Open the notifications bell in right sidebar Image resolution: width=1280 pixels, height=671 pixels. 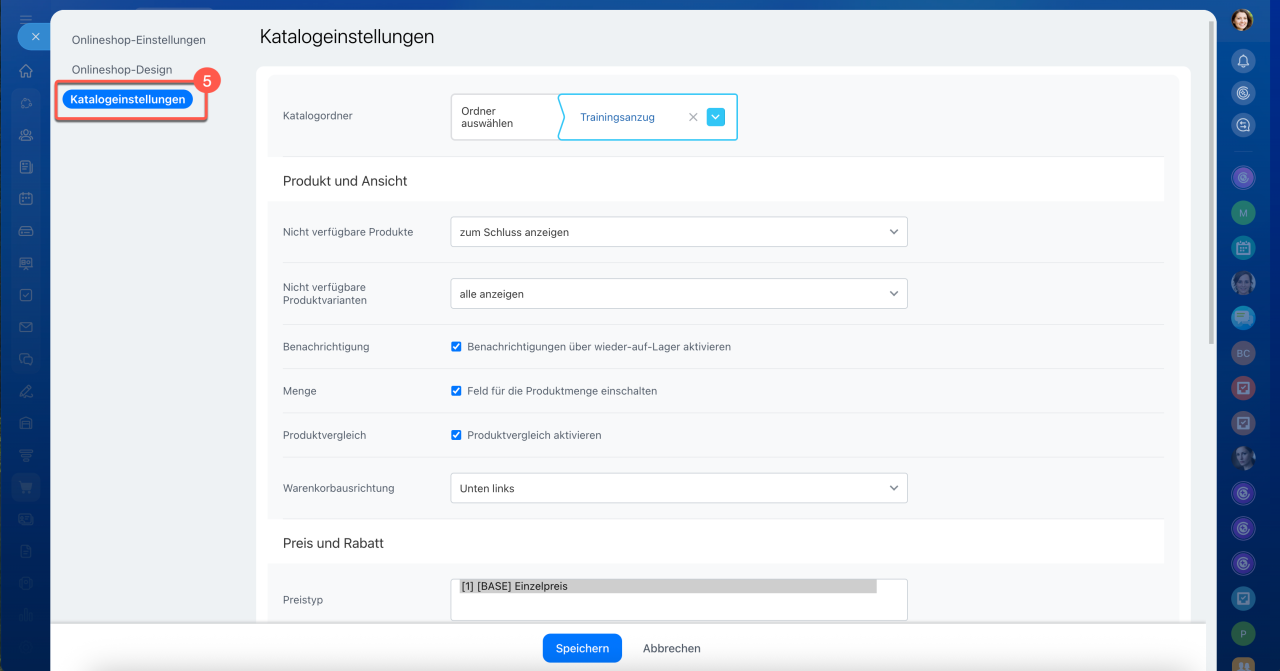1243,61
